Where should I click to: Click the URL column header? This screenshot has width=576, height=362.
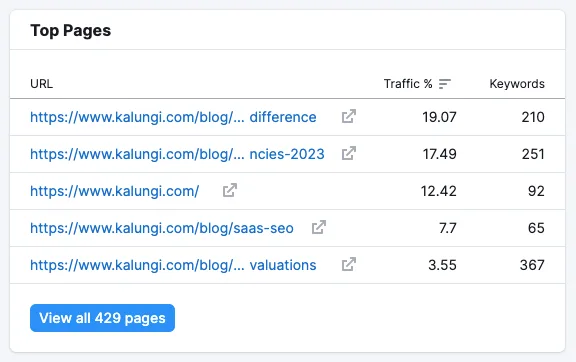coord(42,84)
